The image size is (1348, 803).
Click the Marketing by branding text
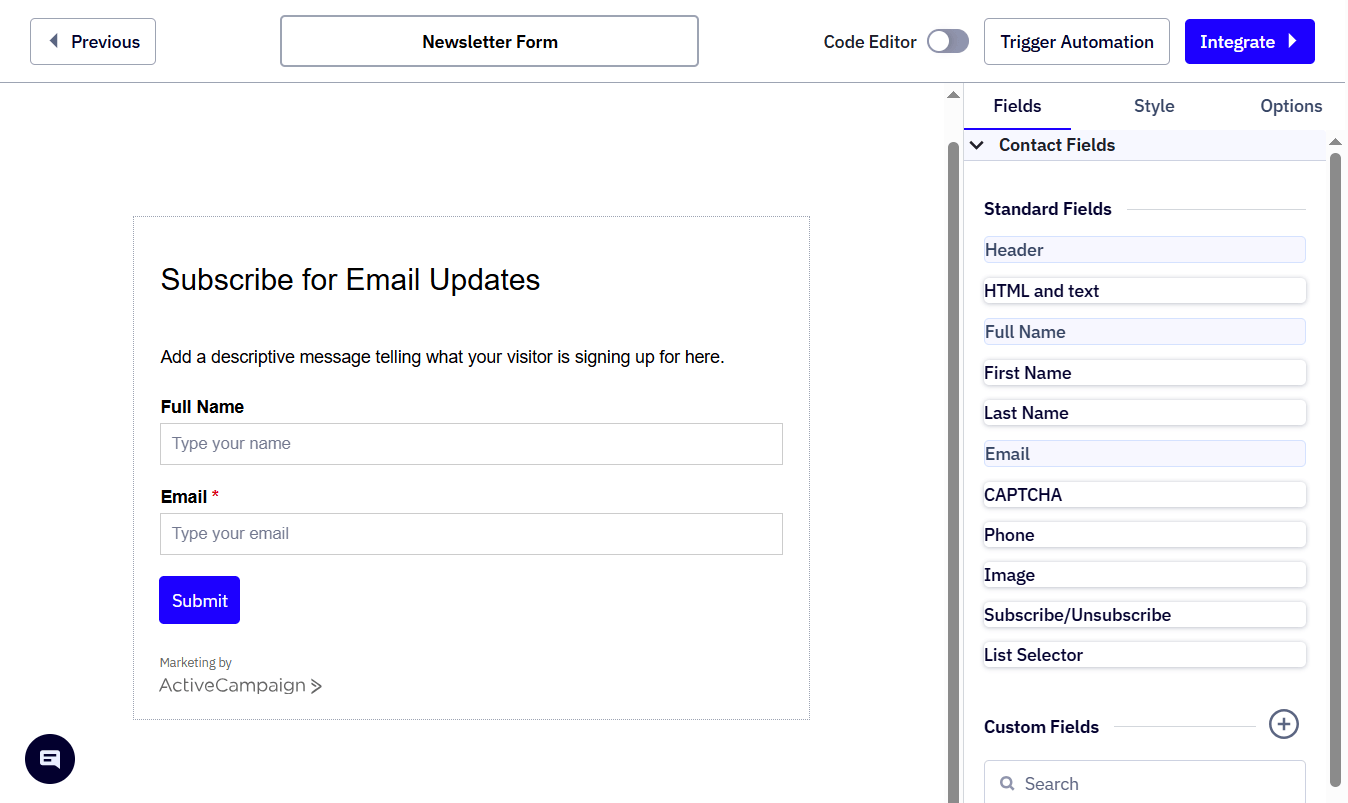(196, 662)
